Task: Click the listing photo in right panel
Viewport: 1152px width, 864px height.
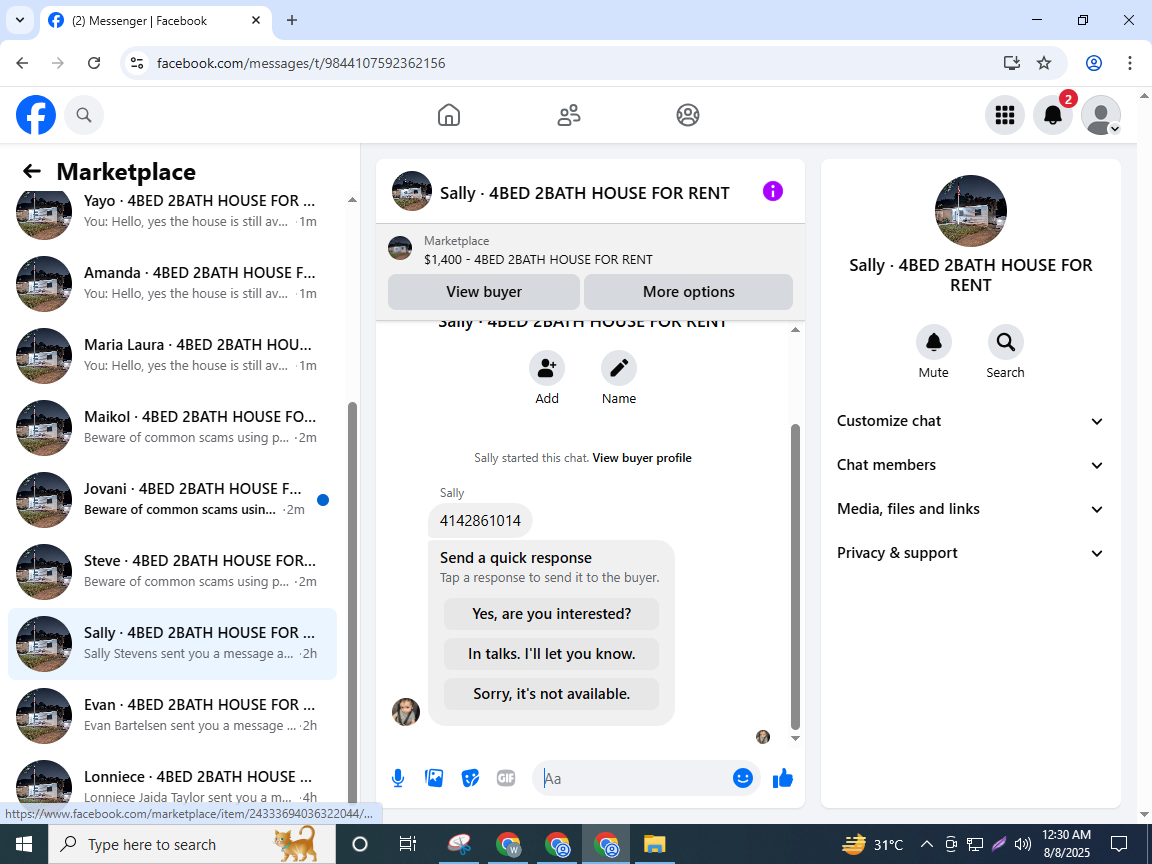Action: coord(971,211)
